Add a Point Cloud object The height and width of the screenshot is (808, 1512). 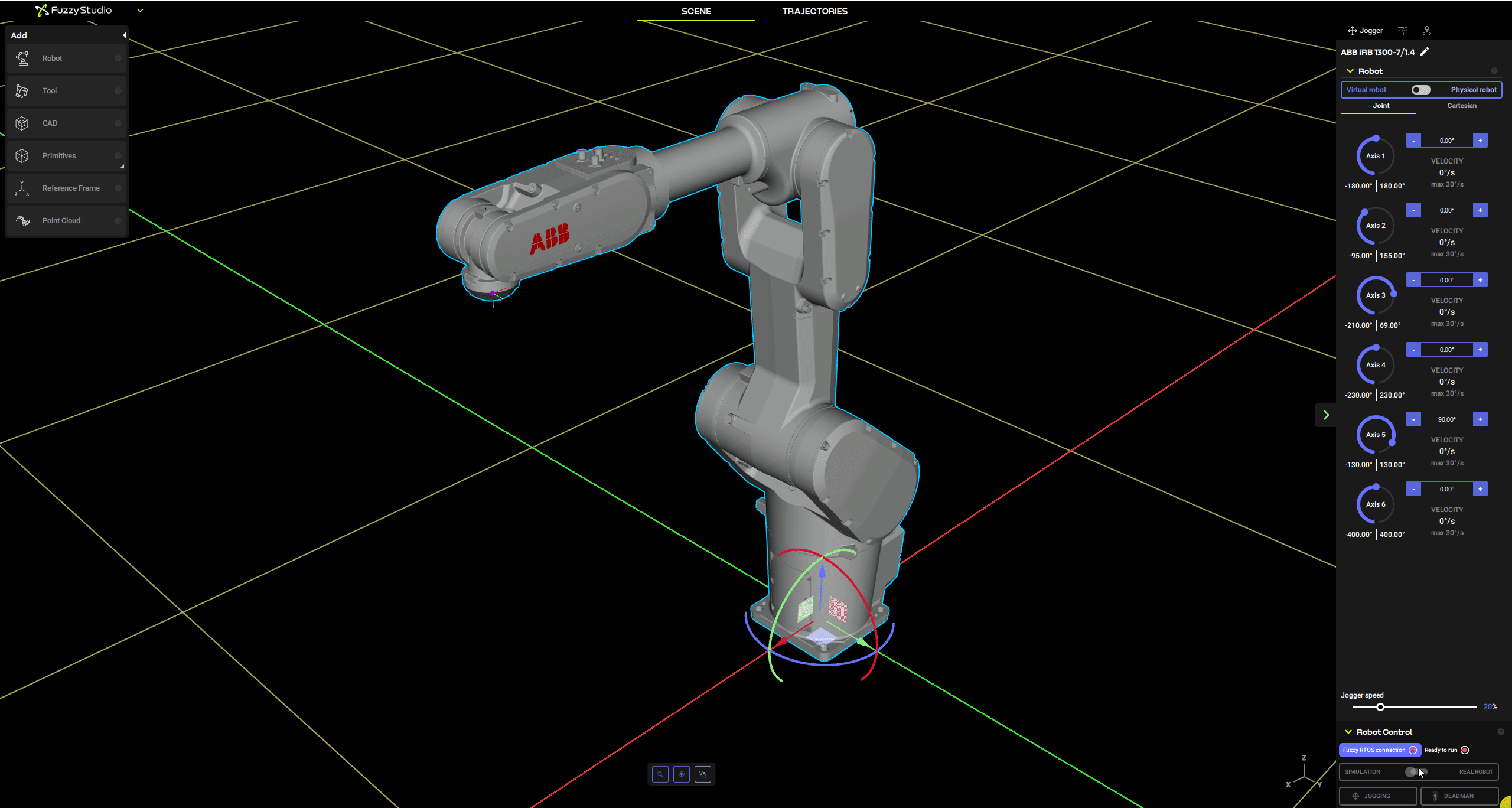tap(67, 221)
